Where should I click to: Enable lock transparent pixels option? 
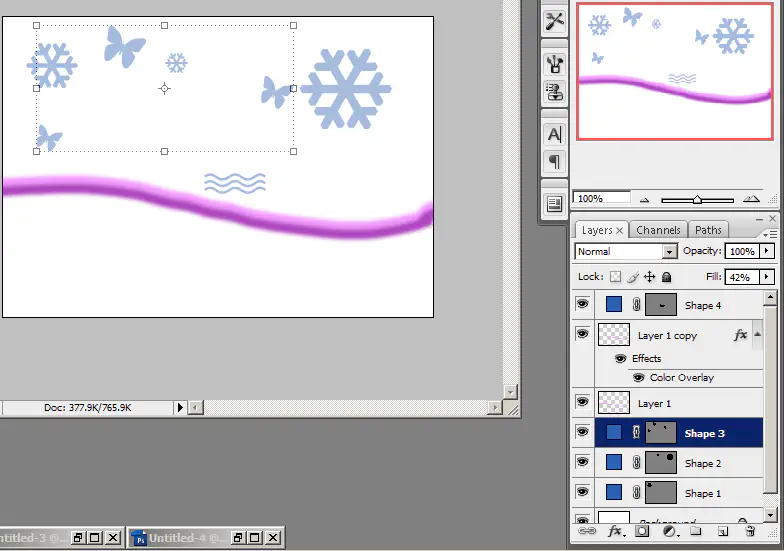[x=616, y=277]
